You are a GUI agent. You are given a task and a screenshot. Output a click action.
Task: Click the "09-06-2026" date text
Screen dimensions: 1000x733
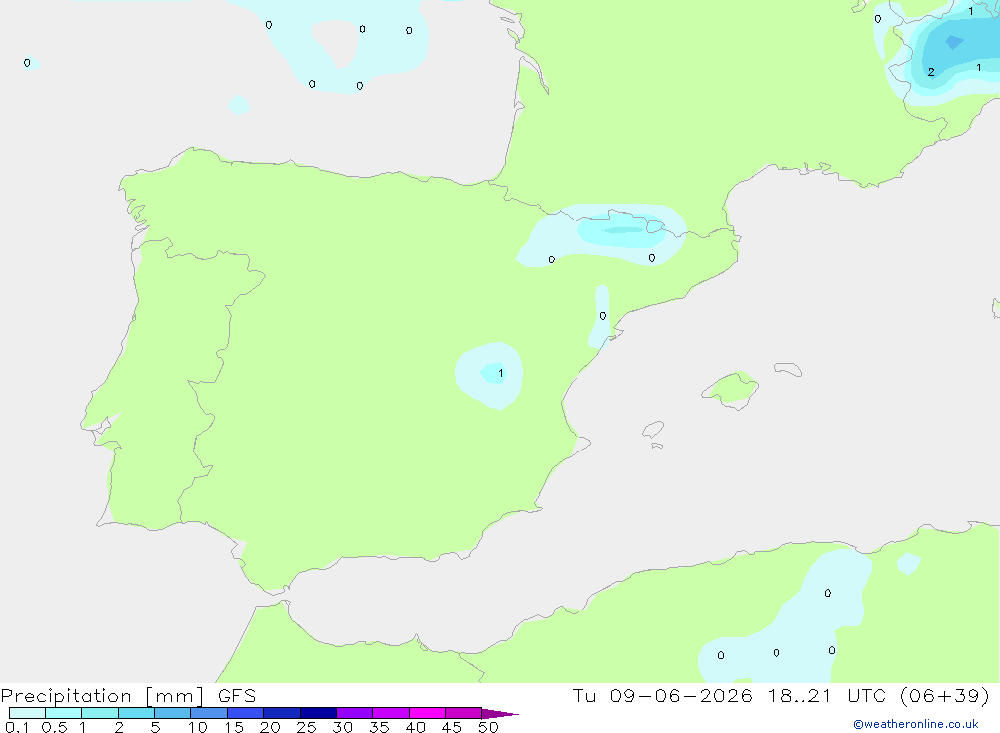pyautogui.click(x=680, y=695)
